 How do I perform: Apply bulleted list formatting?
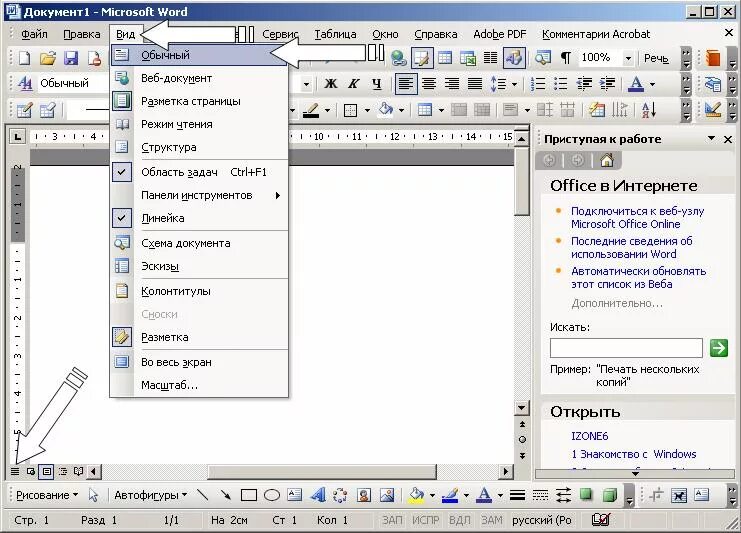pos(560,84)
